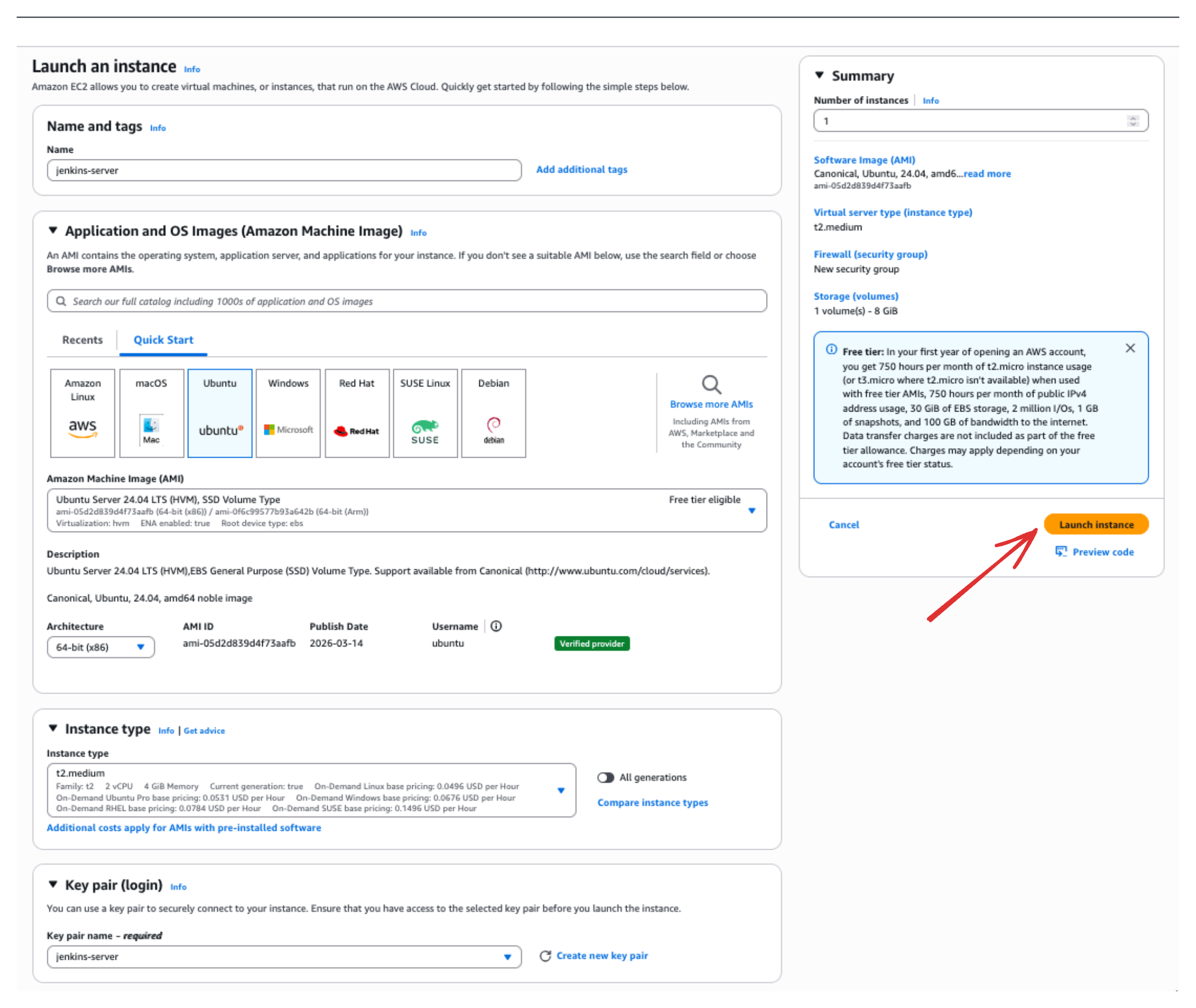The height and width of the screenshot is (1008, 1196).
Task: Choose the macOS AMI tile
Action: (152, 414)
